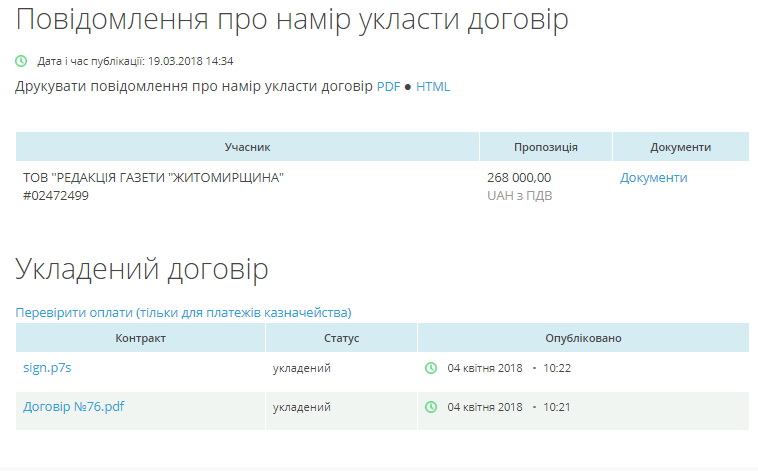The height and width of the screenshot is (471, 758).
Task: Click the clock icon beside the publication date
Action: [21, 61]
